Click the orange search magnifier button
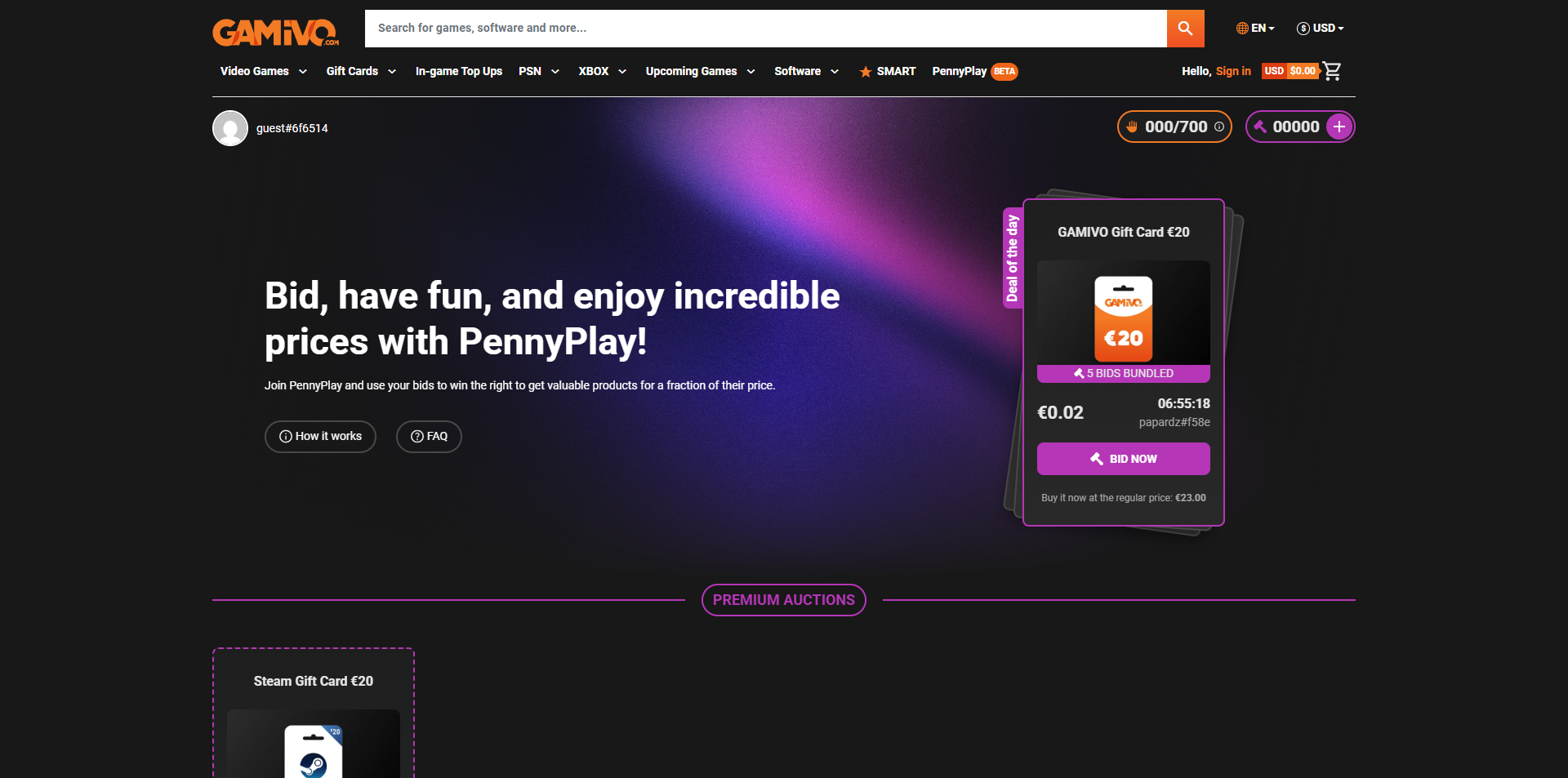 (1185, 29)
